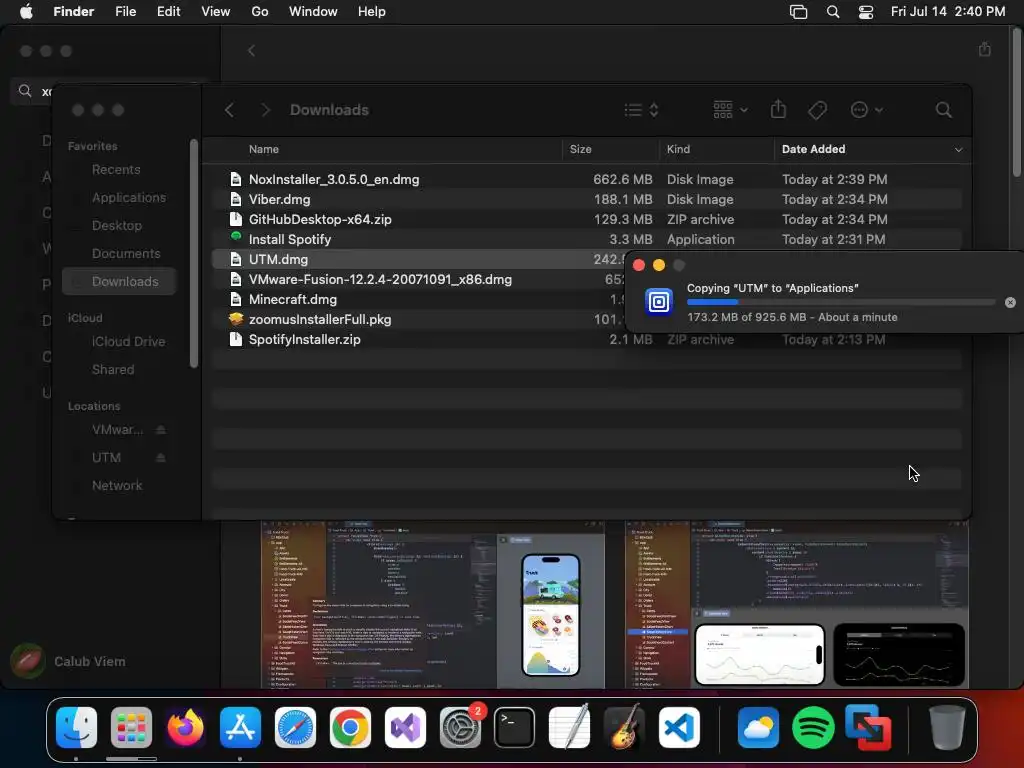Open the Apple menu
Screen dimensions: 1024x768
pos(26,11)
